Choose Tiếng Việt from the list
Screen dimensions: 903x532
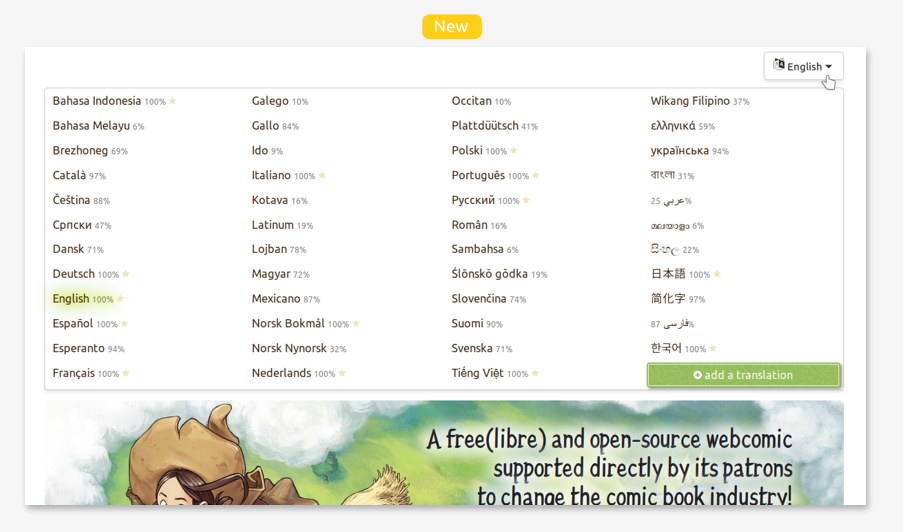click(x=477, y=373)
